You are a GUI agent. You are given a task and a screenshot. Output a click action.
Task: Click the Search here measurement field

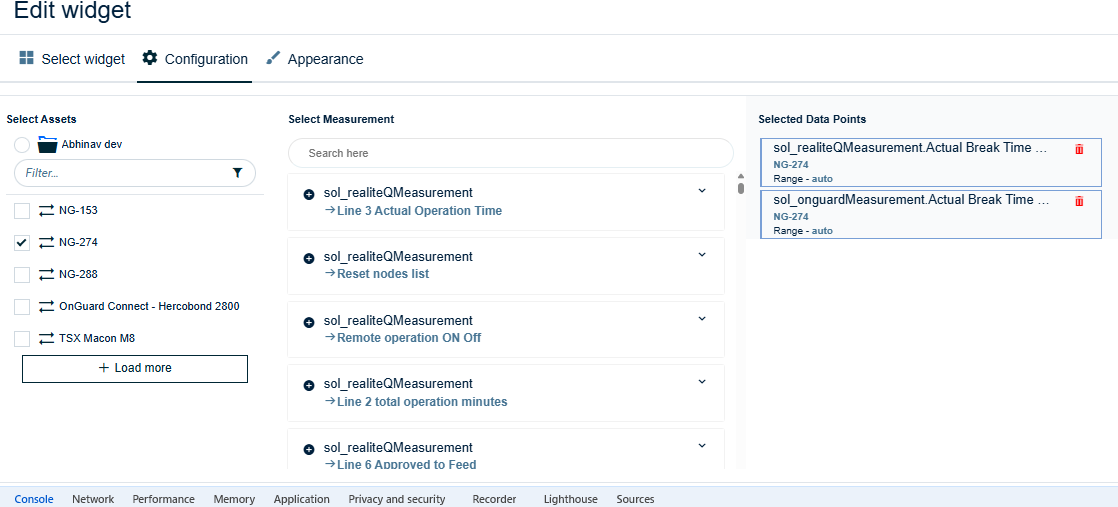(510, 153)
